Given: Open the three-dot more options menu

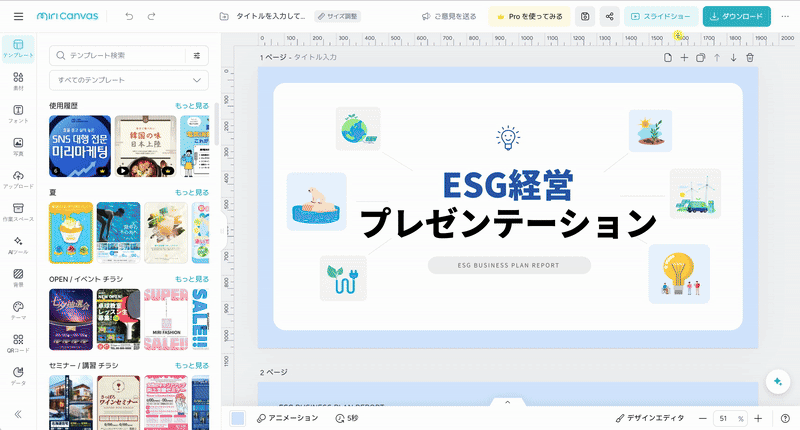Looking at the screenshot, I should [783, 17].
